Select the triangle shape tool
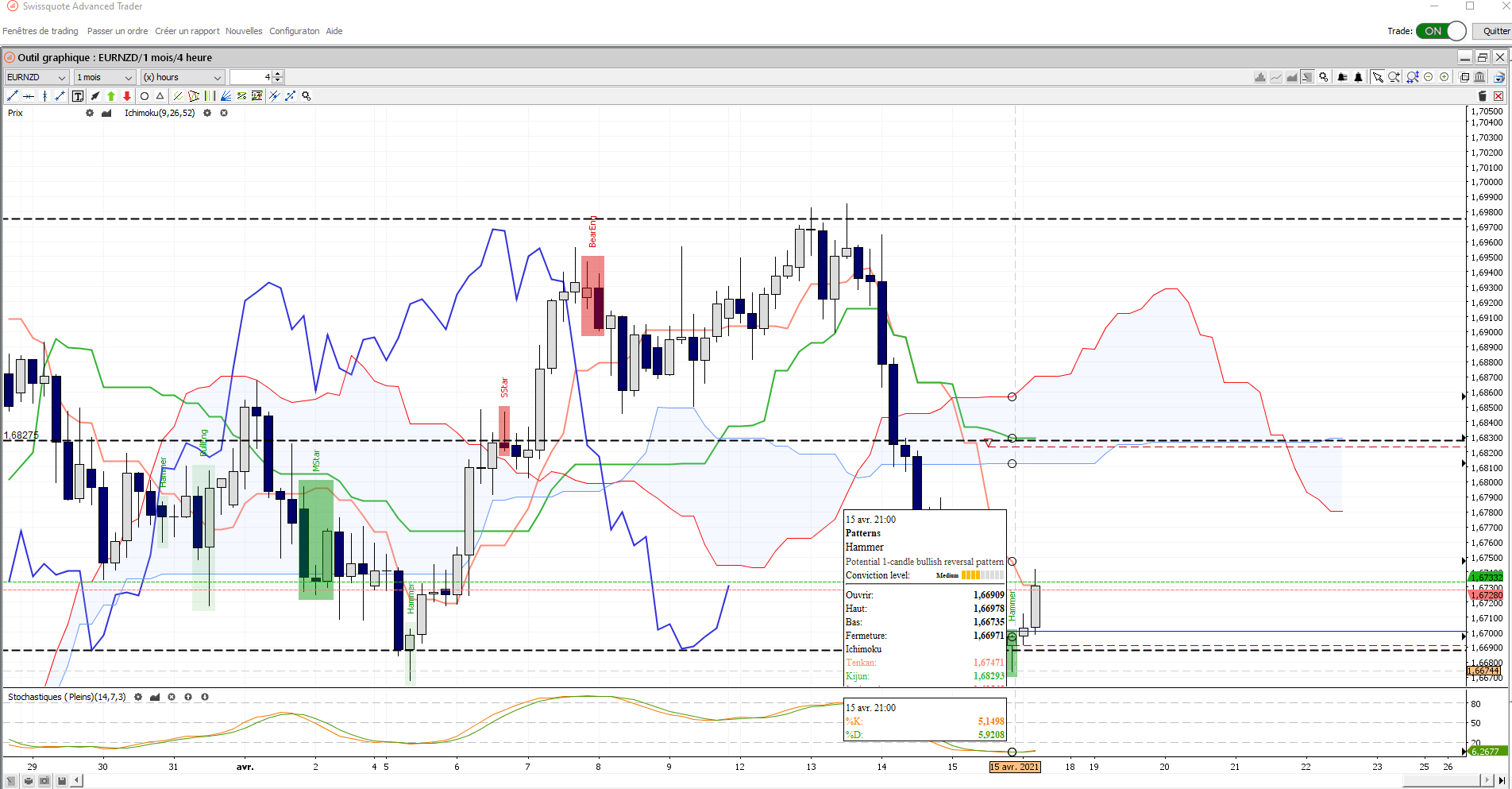Viewport: 1512px width, 789px height. point(160,96)
